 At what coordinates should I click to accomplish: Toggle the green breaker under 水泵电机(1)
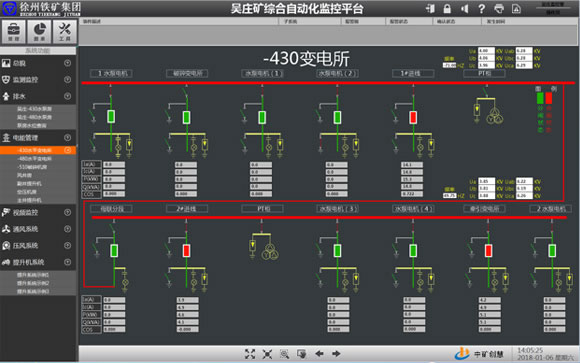[262, 117]
